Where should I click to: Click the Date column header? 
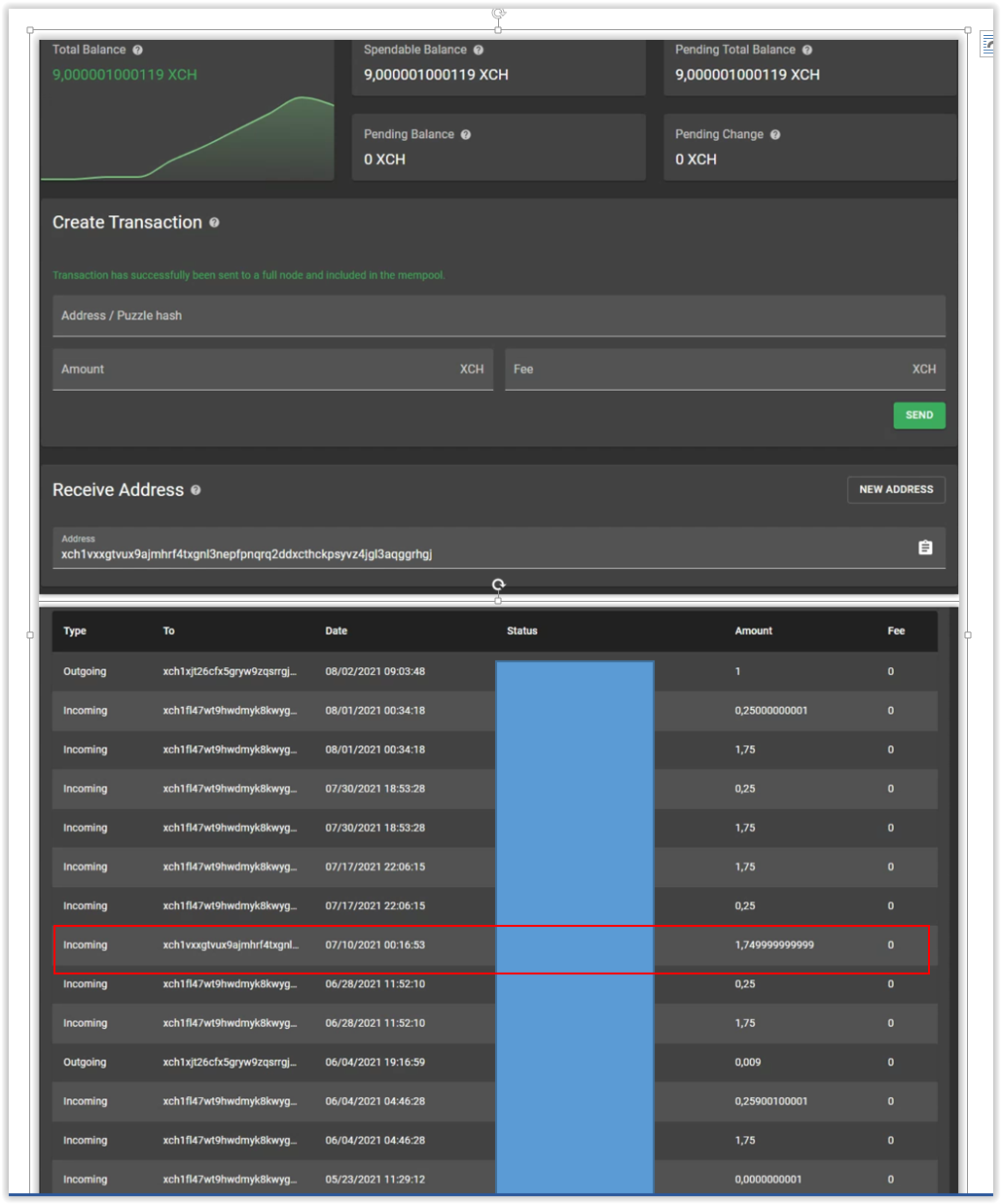coord(336,631)
